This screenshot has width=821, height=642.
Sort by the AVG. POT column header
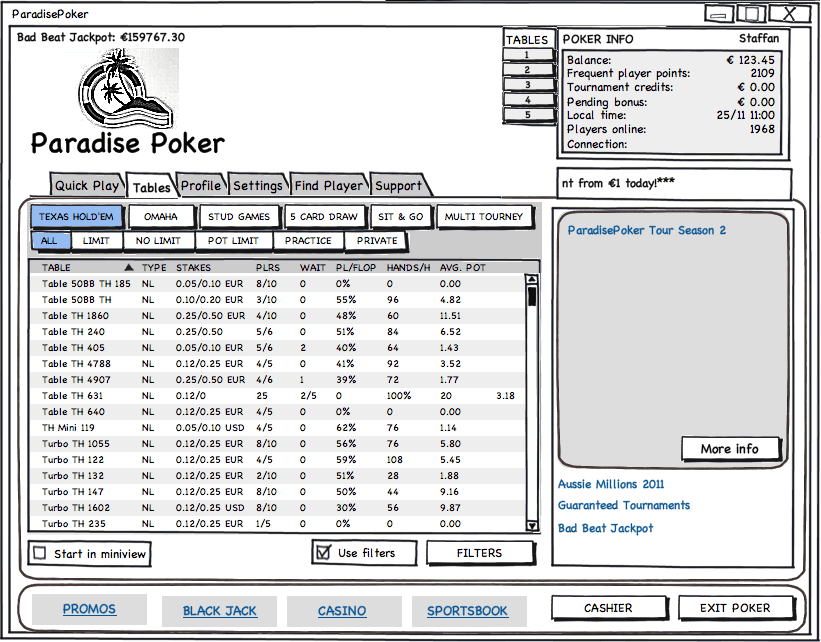(462, 268)
